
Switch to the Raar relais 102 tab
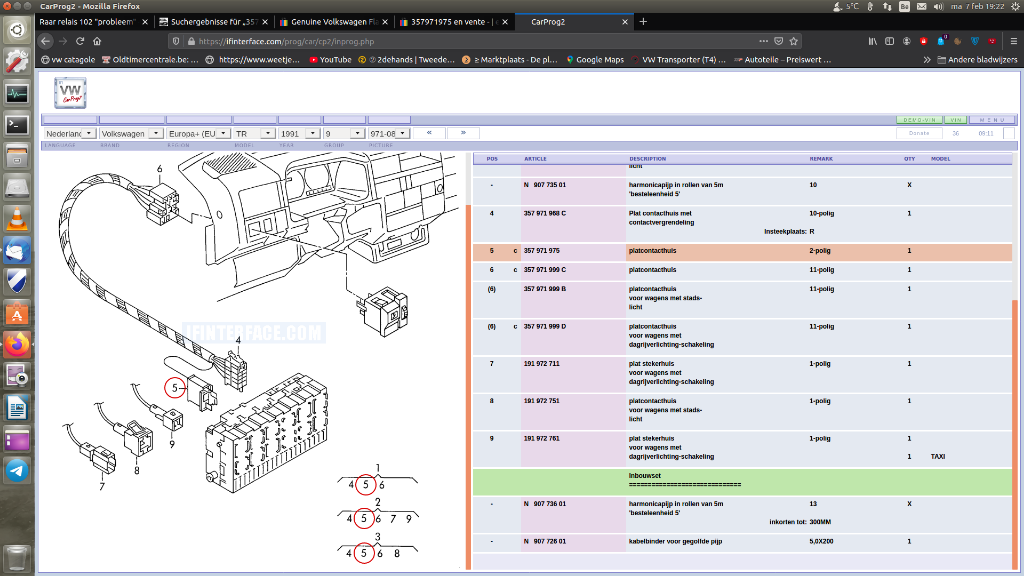(x=90, y=21)
